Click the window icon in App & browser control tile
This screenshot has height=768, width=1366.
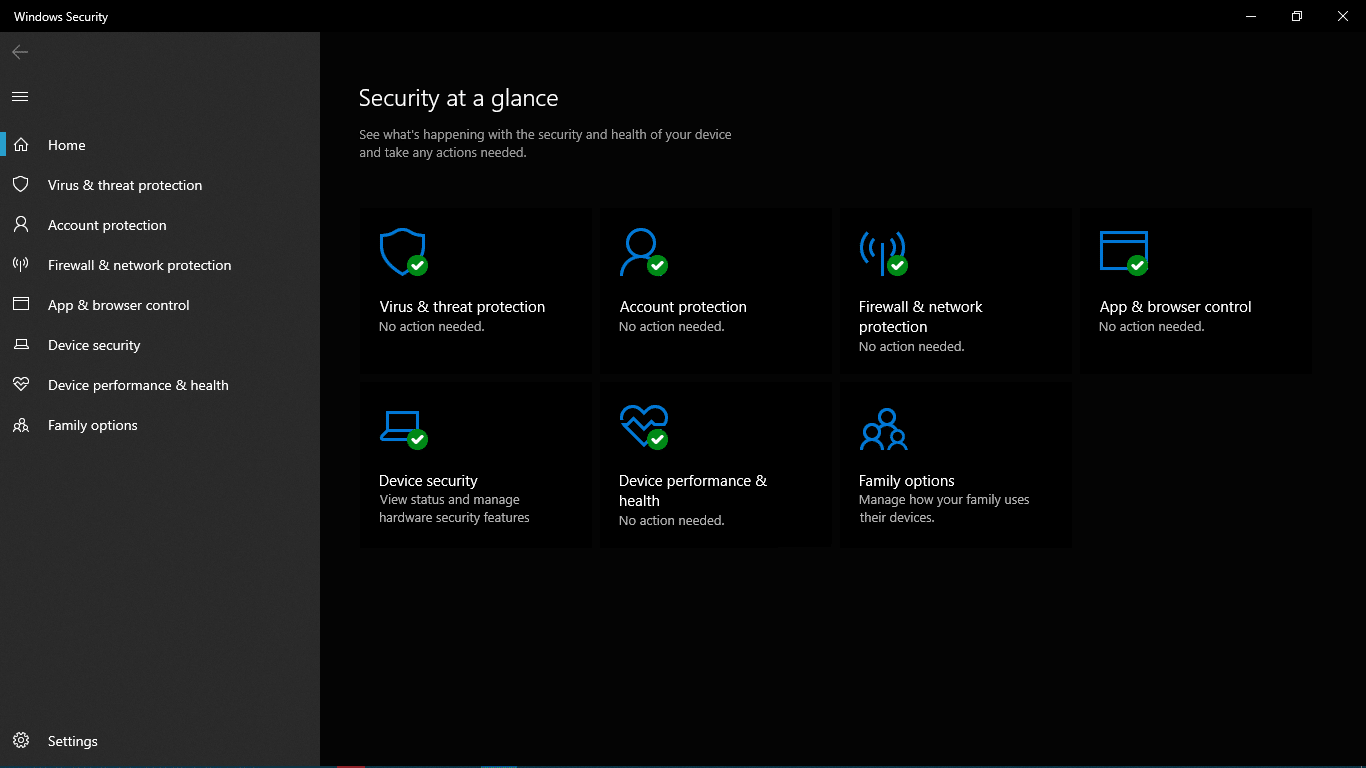pos(1122,251)
